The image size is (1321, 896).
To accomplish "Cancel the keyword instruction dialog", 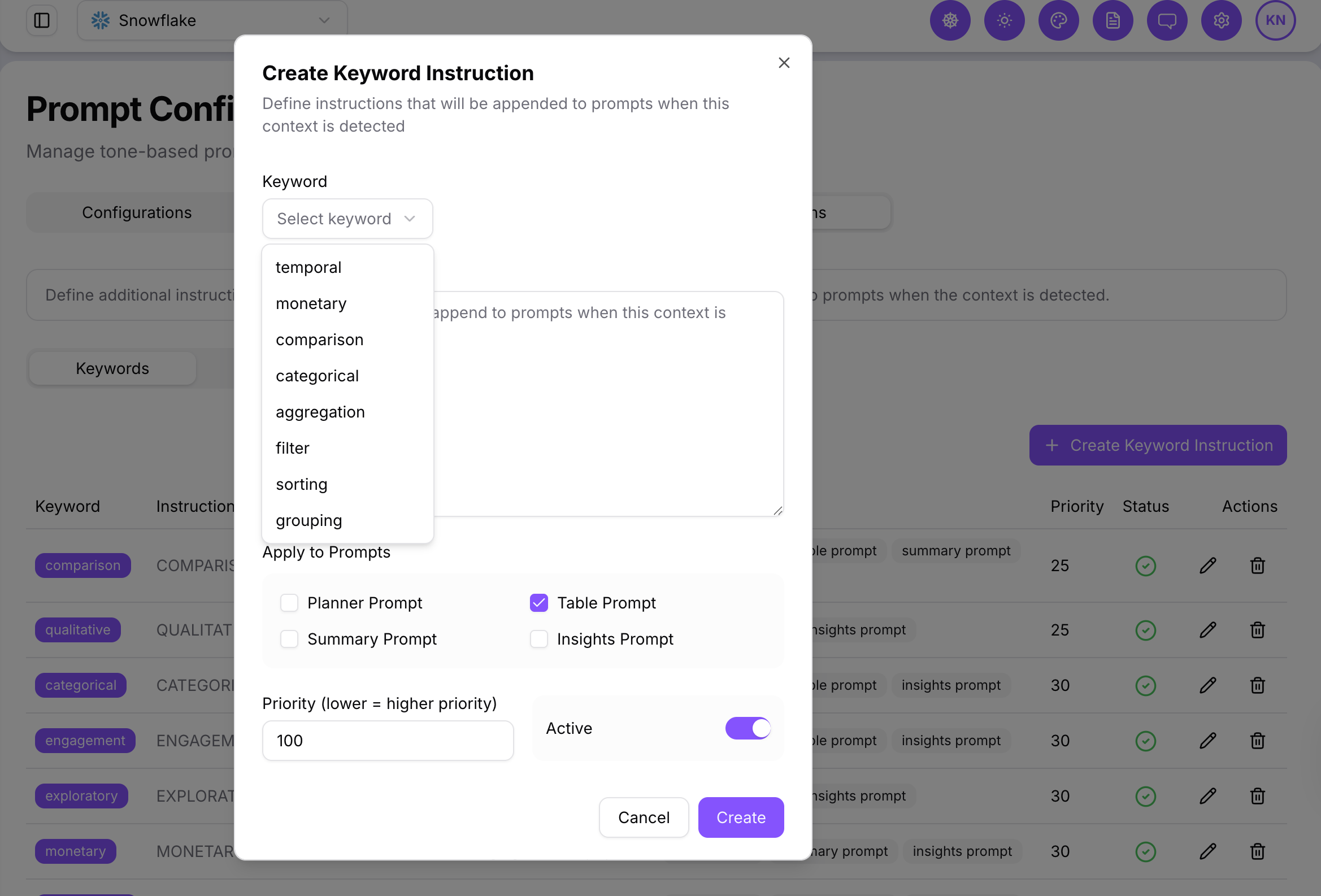I will [x=644, y=817].
